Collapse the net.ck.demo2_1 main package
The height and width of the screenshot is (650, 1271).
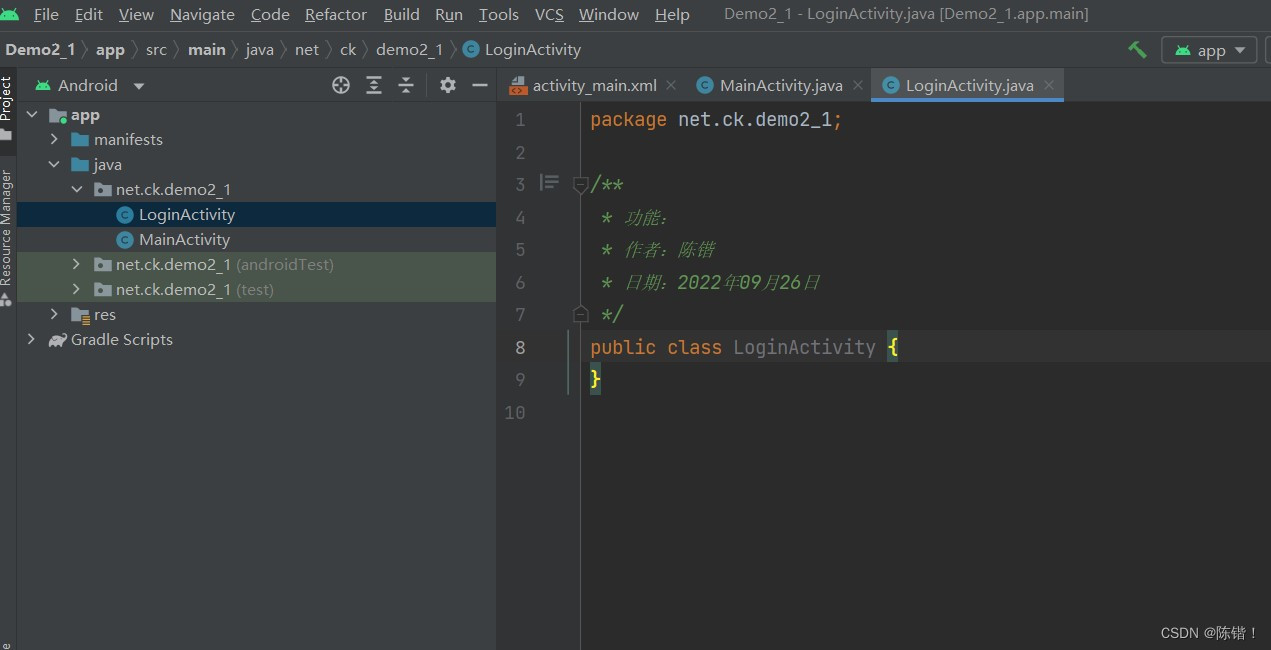tap(77, 190)
